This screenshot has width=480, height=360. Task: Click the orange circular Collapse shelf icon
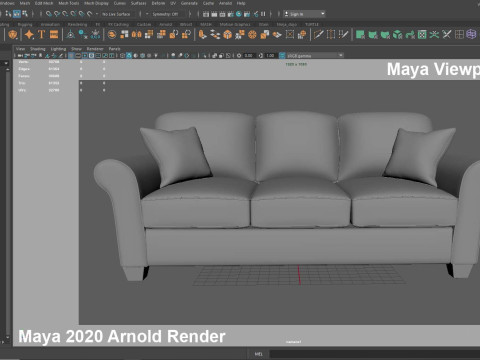coord(252,34)
